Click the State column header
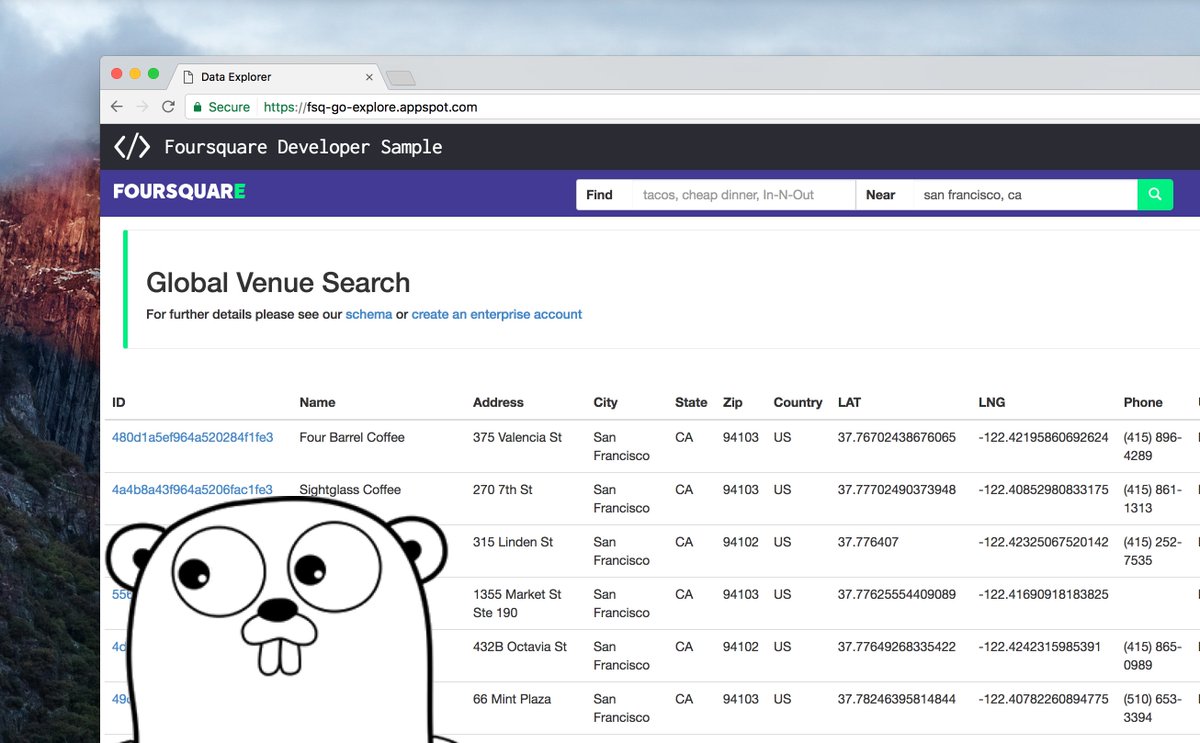This screenshot has width=1200, height=743. (x=691, y=402)
